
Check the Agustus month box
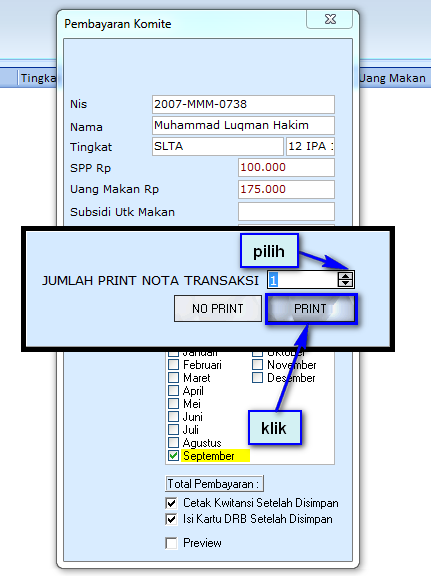pos(173,443)
